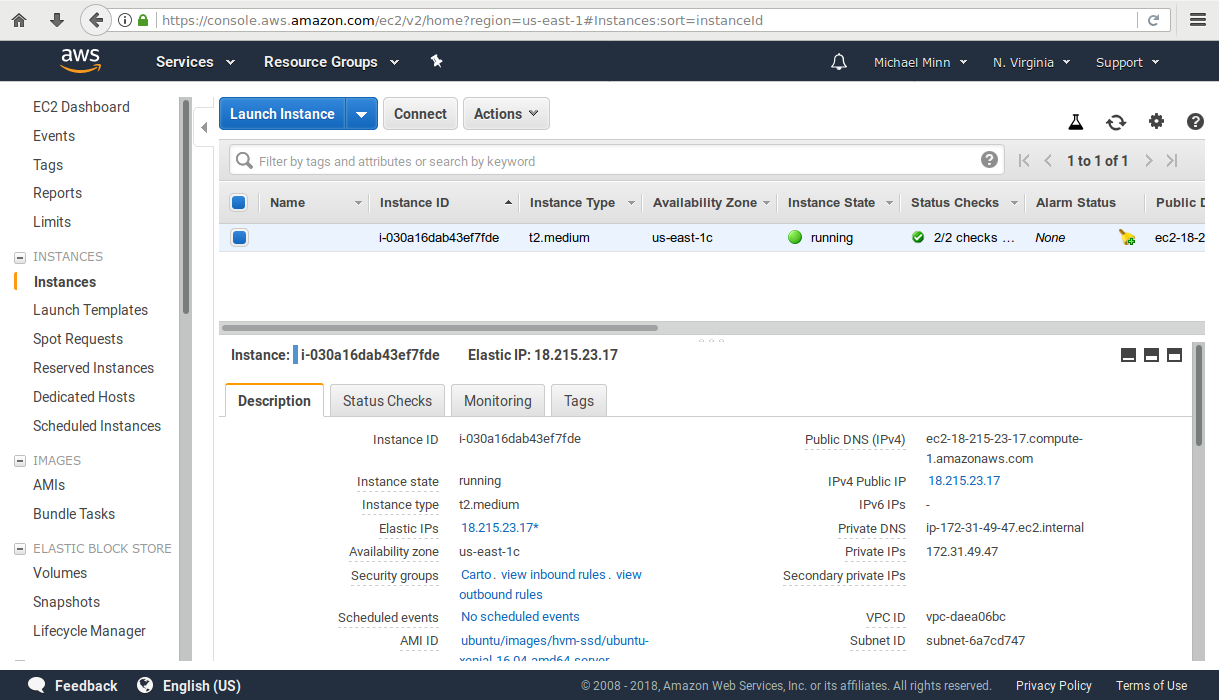The image size is (1219, 700).
Task: Open the Monitoring tab
Action: [x=497, y=401]
